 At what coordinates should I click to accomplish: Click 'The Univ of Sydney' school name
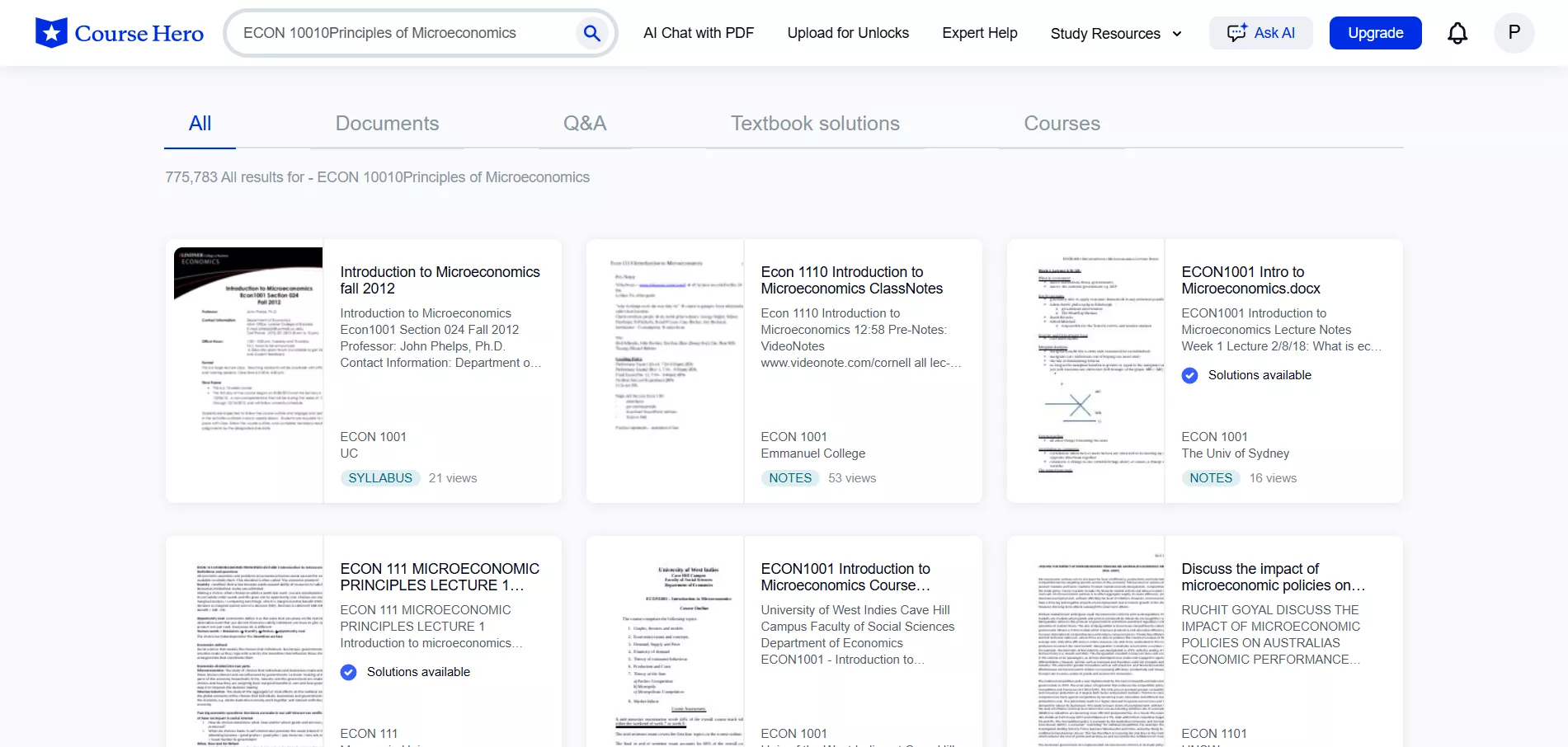1235,453
